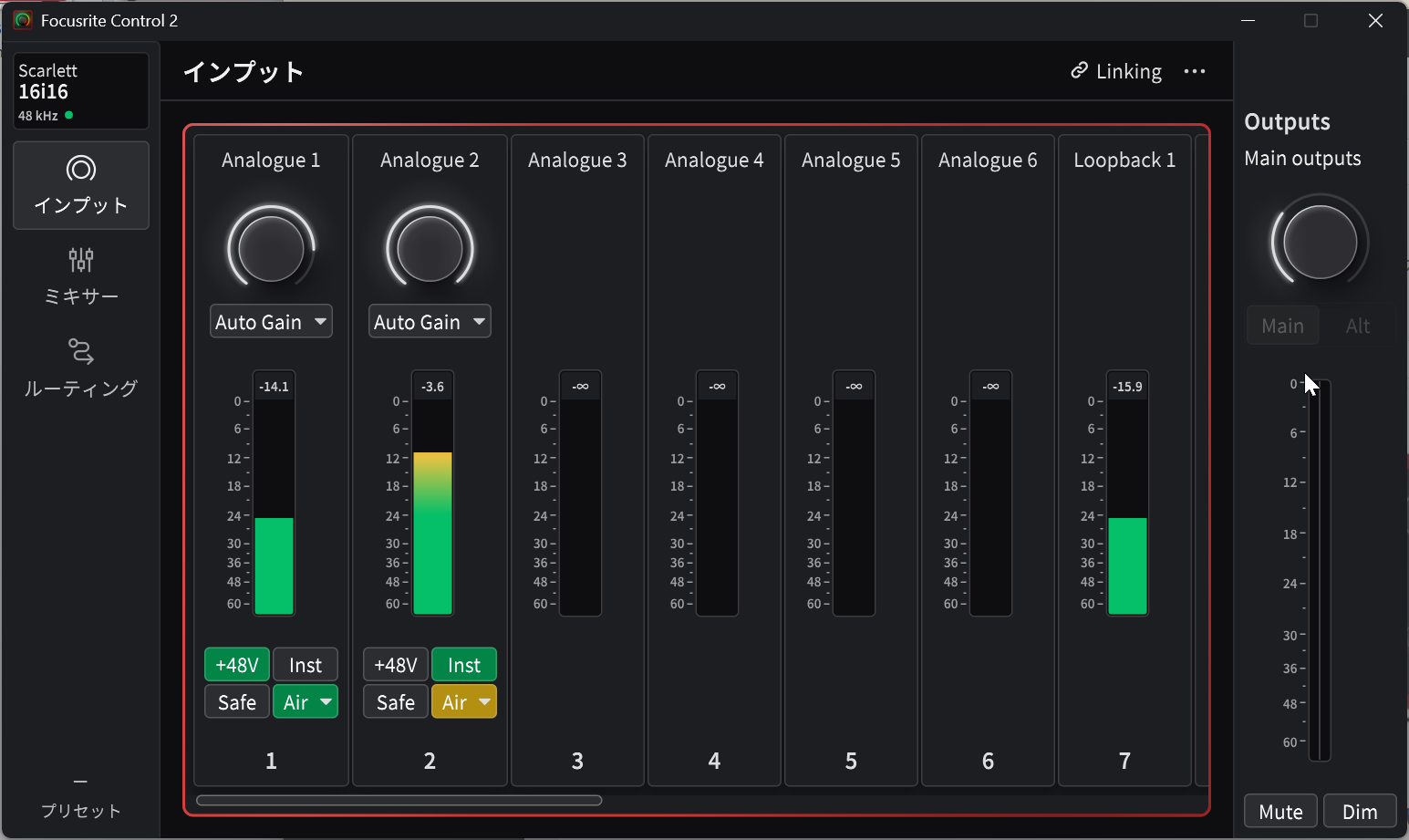Click the Analogue 3 channel name
Viewport: 1409px width, 840px height.
(x=577, y=161)
